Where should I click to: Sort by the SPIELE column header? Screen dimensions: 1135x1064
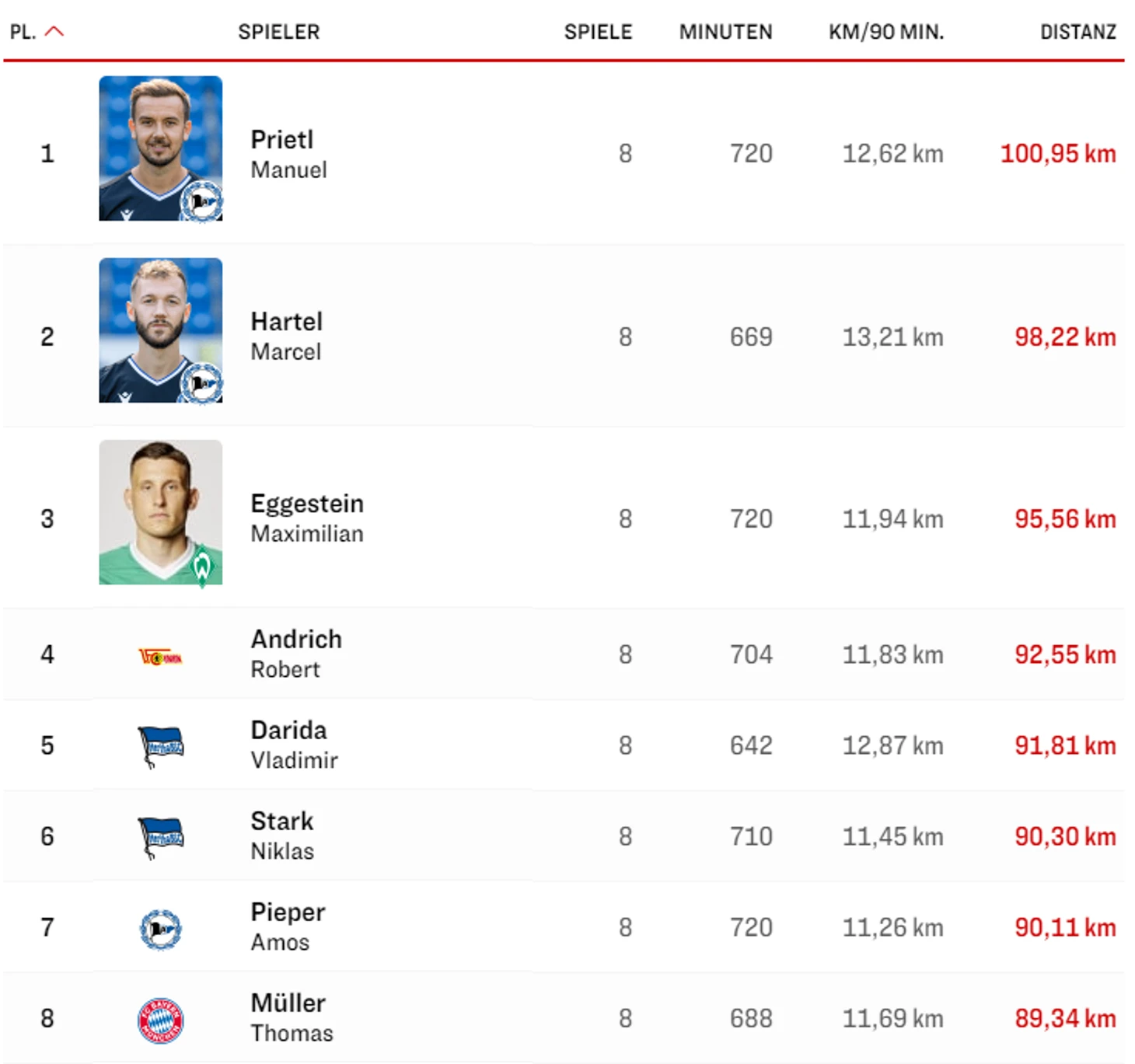pos(598,32)
